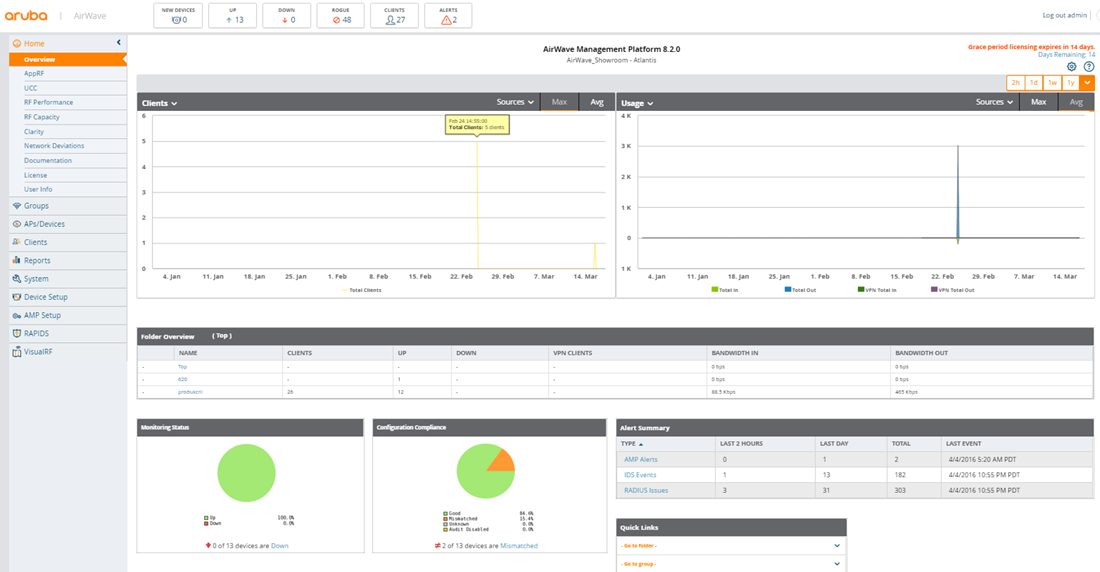Set time range to 1y
This screenshot has width=1100, height=572.
point(1071,83)
